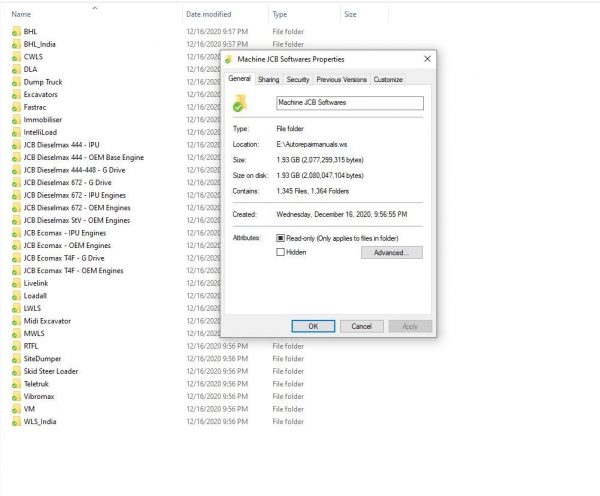Click the CWLS folder icon

click(16, 57)
